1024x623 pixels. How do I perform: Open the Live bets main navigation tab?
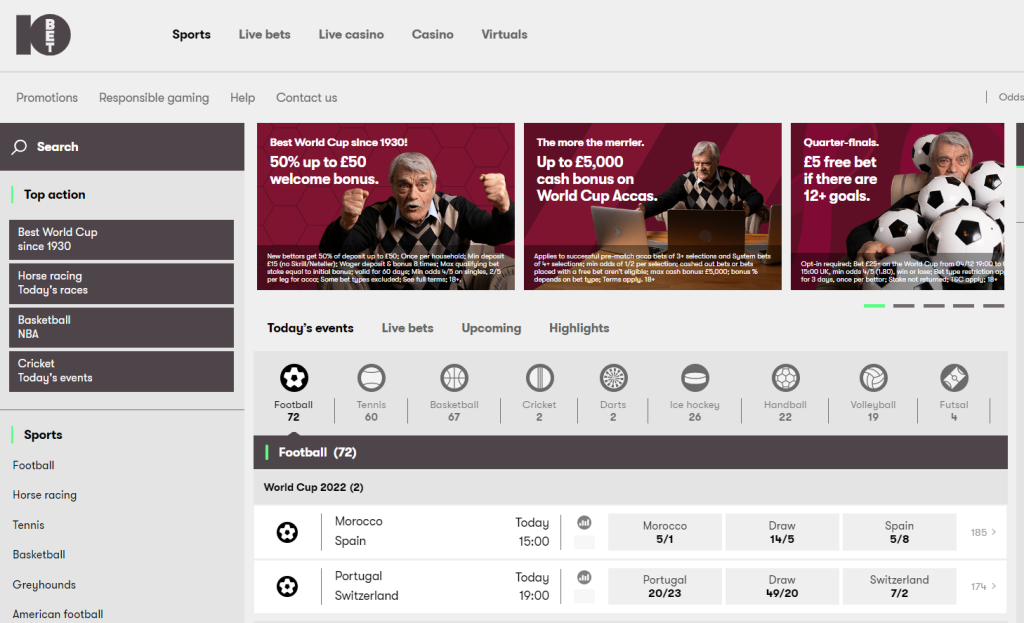264,35
